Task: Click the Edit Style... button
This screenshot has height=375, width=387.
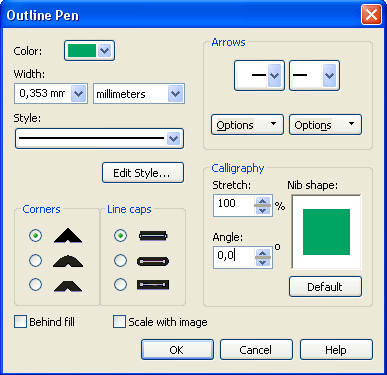Action: click(143, 173)
